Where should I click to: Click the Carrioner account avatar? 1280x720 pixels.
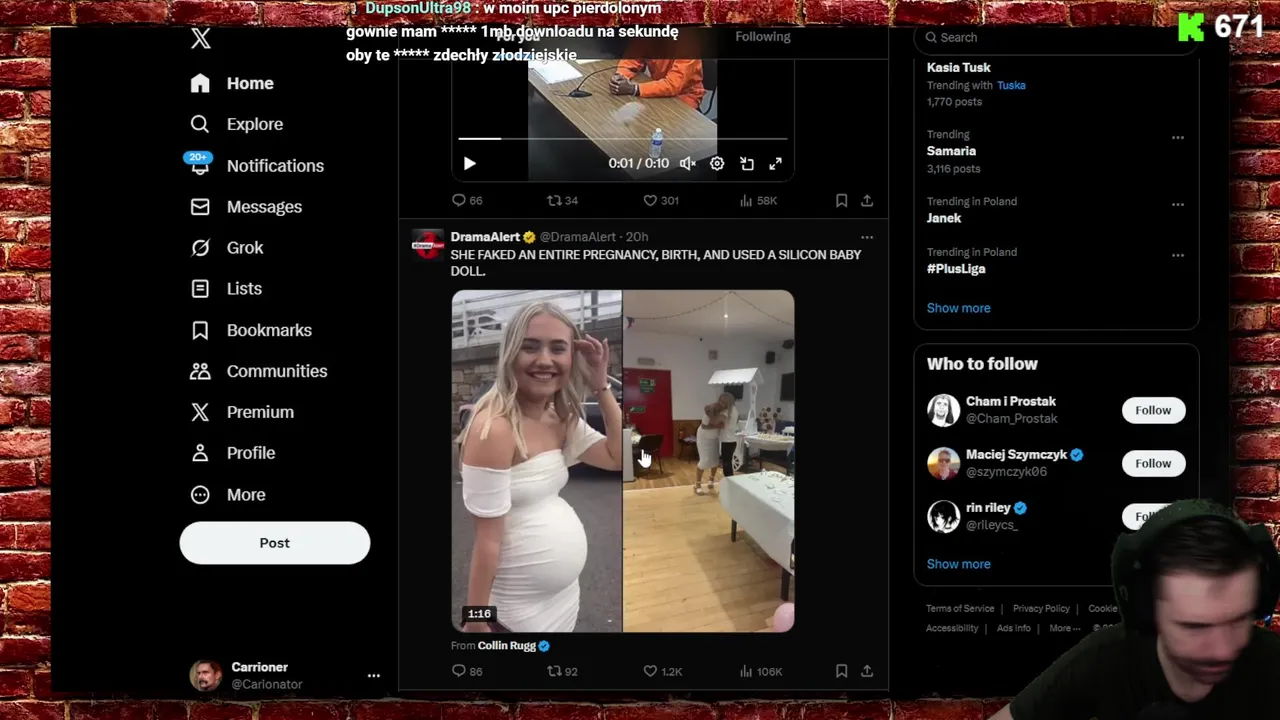coord(206,676)
